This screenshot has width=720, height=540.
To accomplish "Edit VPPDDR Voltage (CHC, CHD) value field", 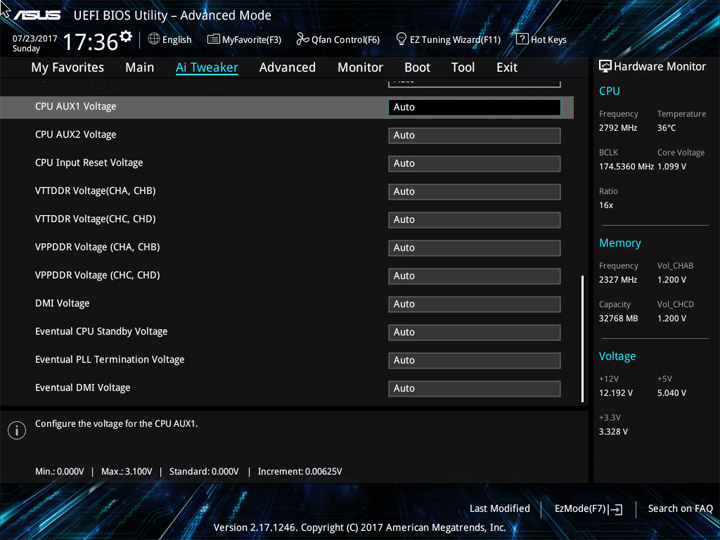I will (474, 276).
